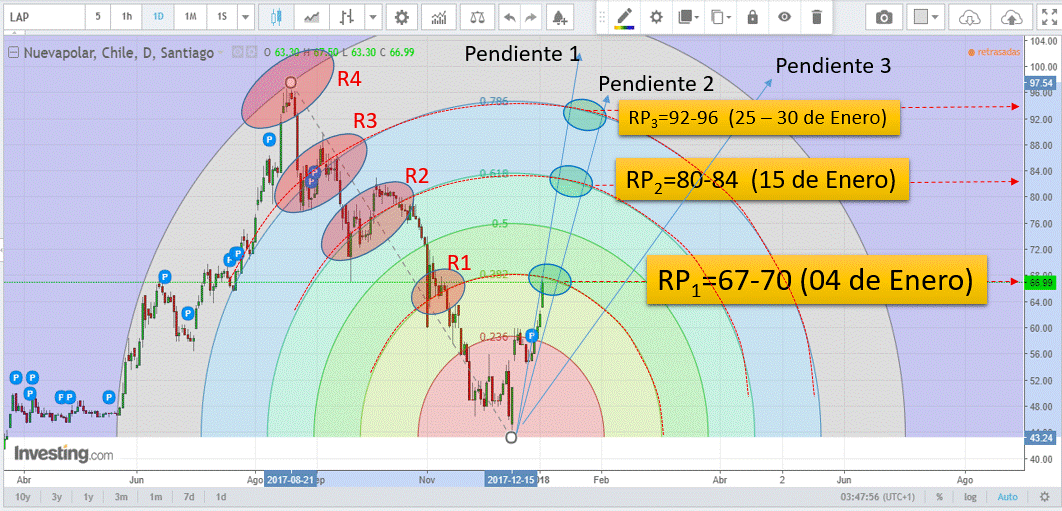
Task: Click second small legend icon after Santiago title
Action: pyautogui.click(x=251, y=52)
